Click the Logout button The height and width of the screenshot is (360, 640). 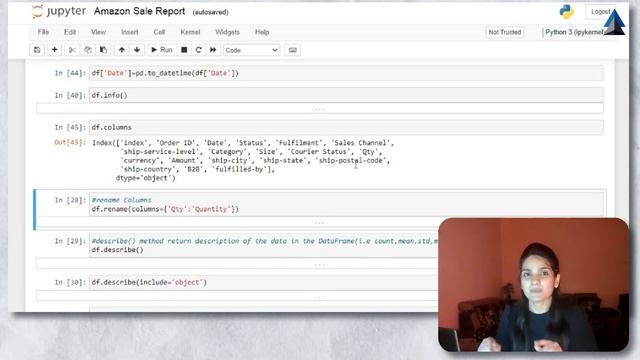tap(600, 11)
